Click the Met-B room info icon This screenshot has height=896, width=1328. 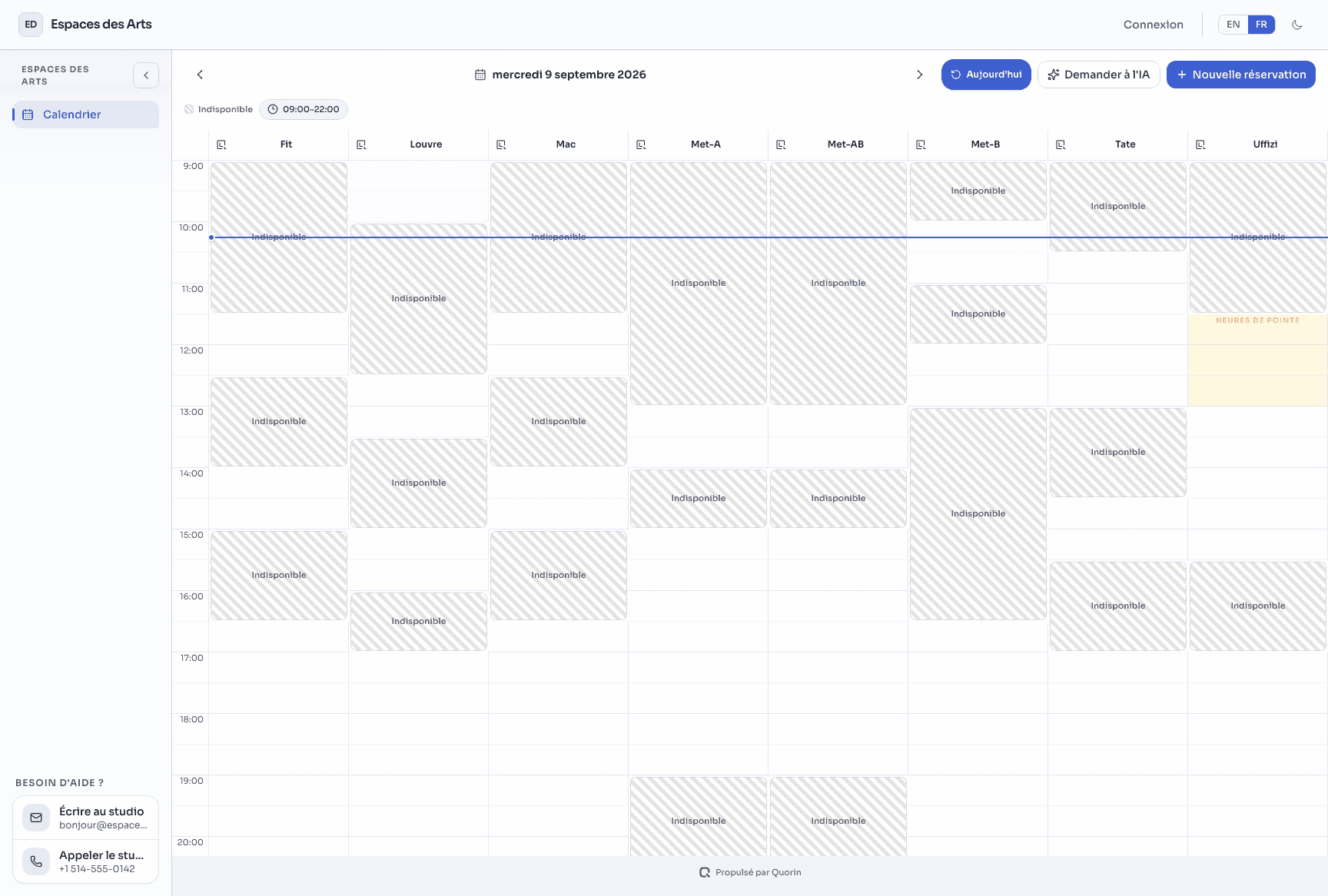(921, 144)
